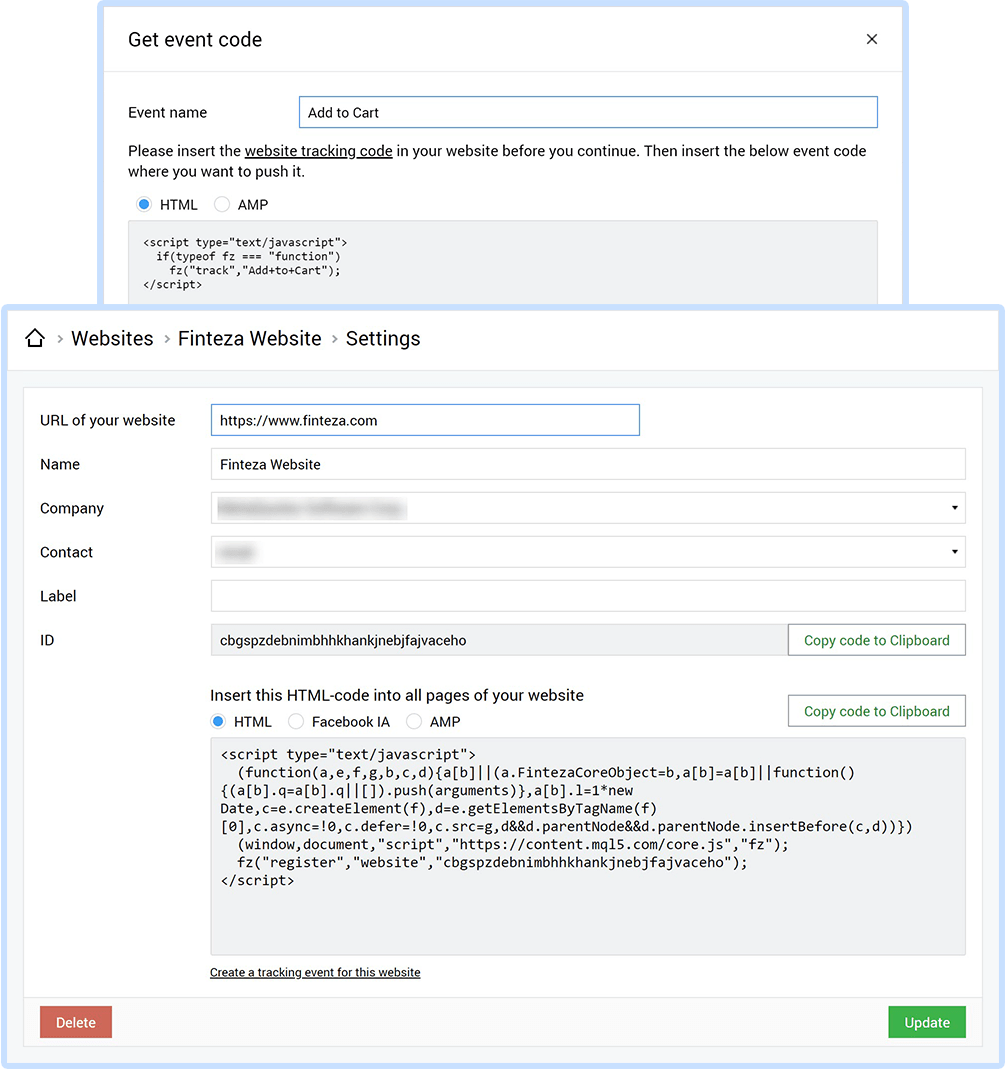
Task: Open the Contact dropdown
Action: pyautogui.click(x=588, y=552)
